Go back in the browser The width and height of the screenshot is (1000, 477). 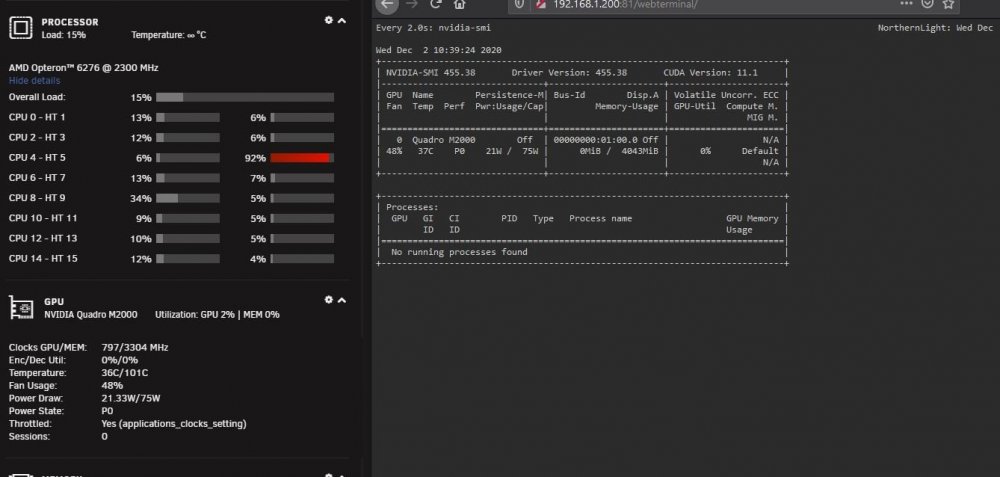[386, 4]
